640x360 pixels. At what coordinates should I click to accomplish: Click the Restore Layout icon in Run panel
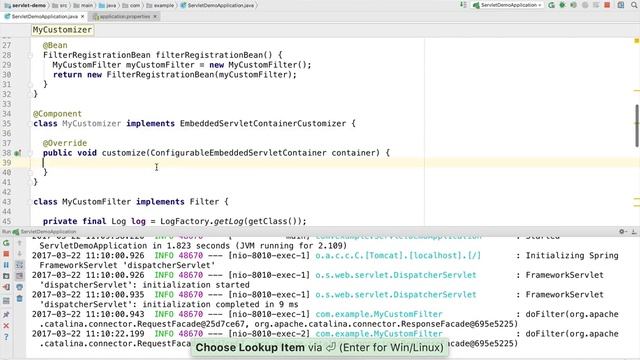pos(6,301)
